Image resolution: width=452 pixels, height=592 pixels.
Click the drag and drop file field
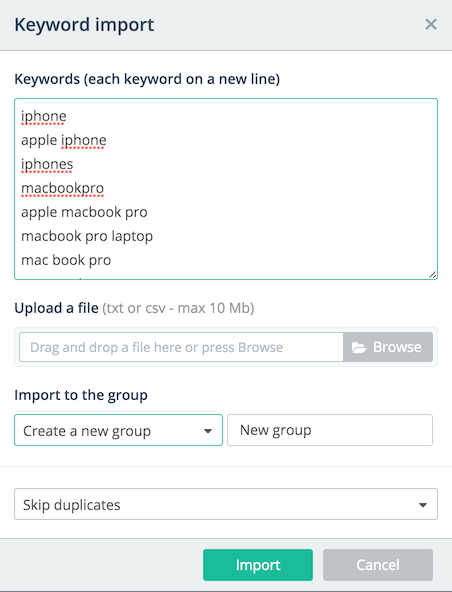click(x=181, y=347)
